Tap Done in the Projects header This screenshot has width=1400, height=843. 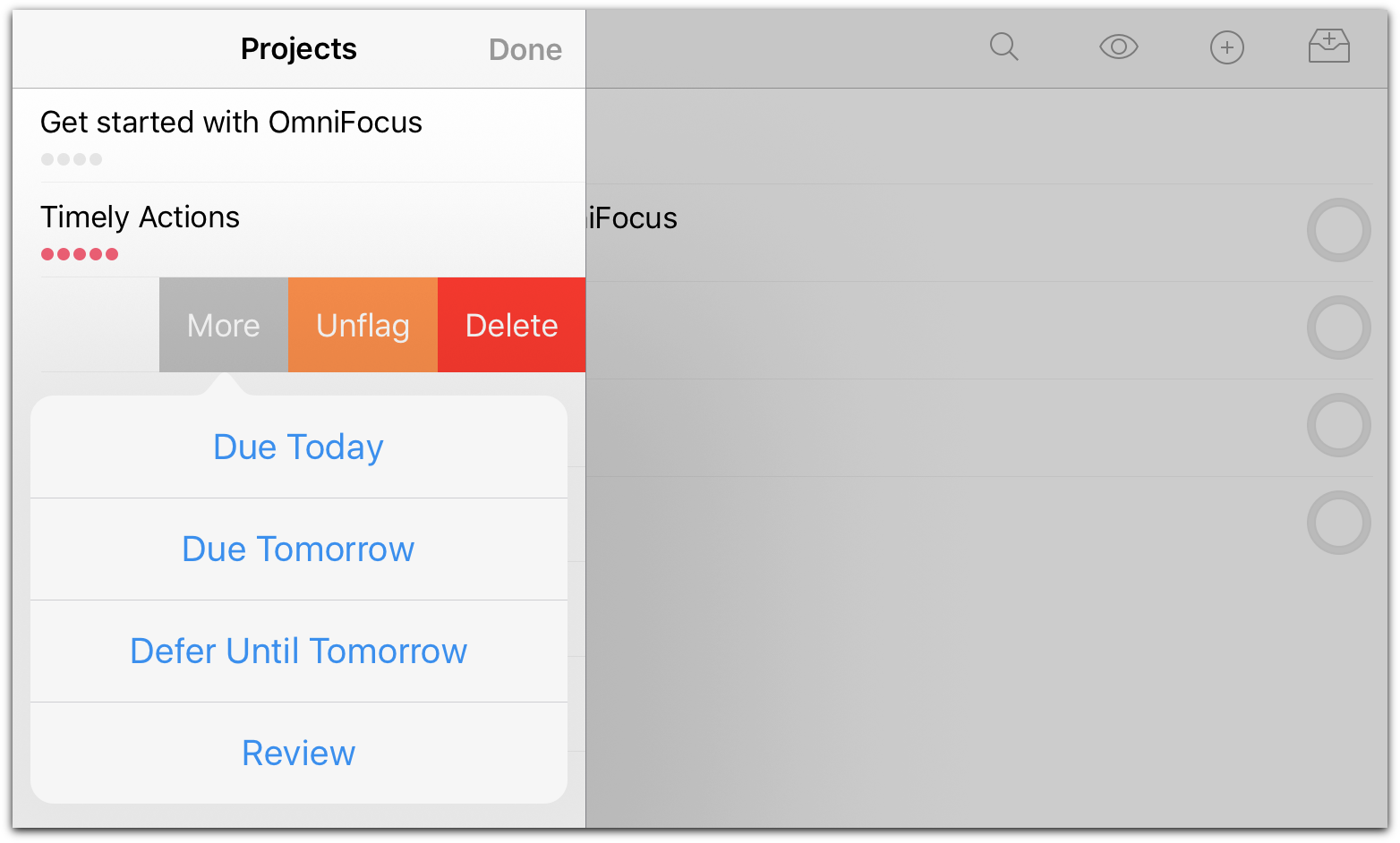pyautogui.click(x=525, y=49)
